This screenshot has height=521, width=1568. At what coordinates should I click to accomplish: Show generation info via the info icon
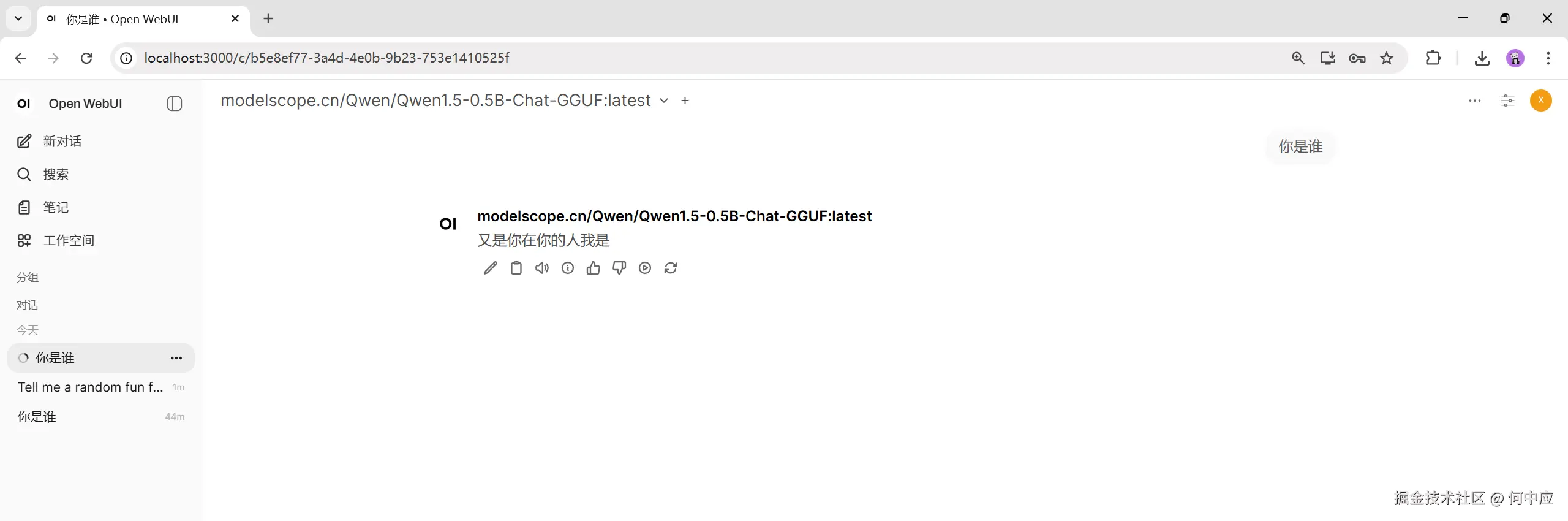(568, 268)
